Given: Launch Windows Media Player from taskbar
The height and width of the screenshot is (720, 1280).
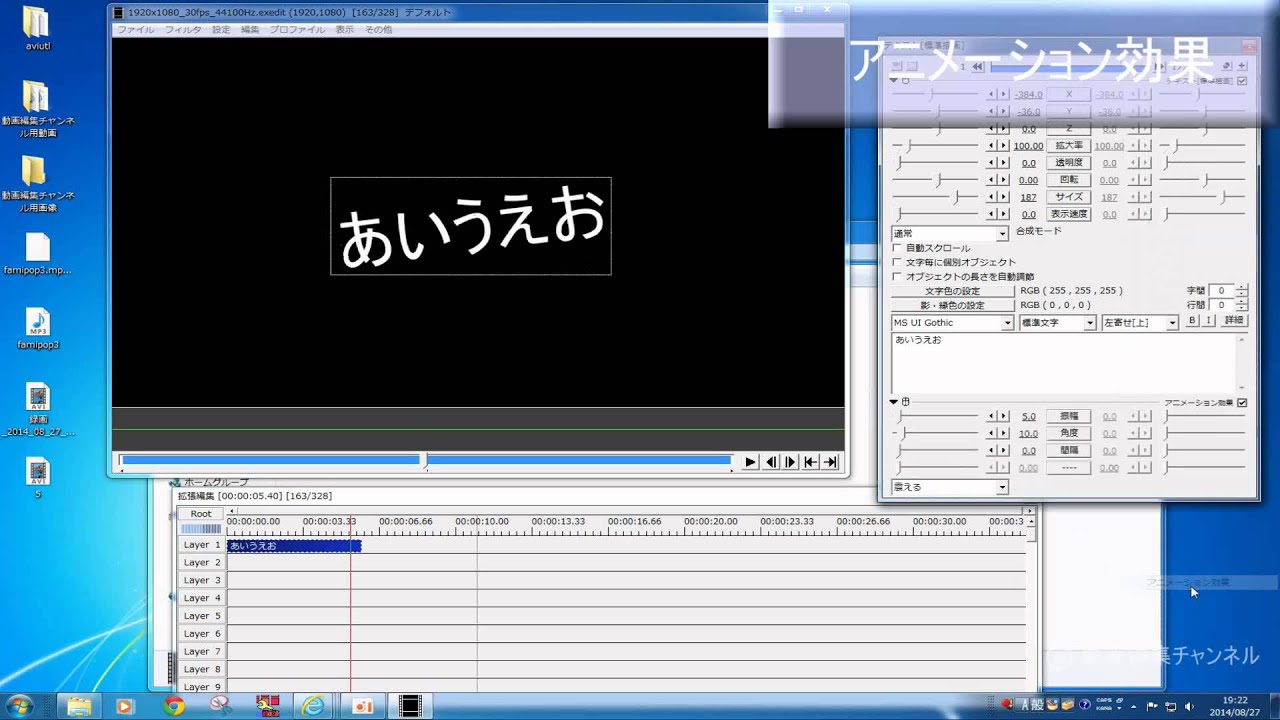Looking at the screenshot, I should (124, 706).
